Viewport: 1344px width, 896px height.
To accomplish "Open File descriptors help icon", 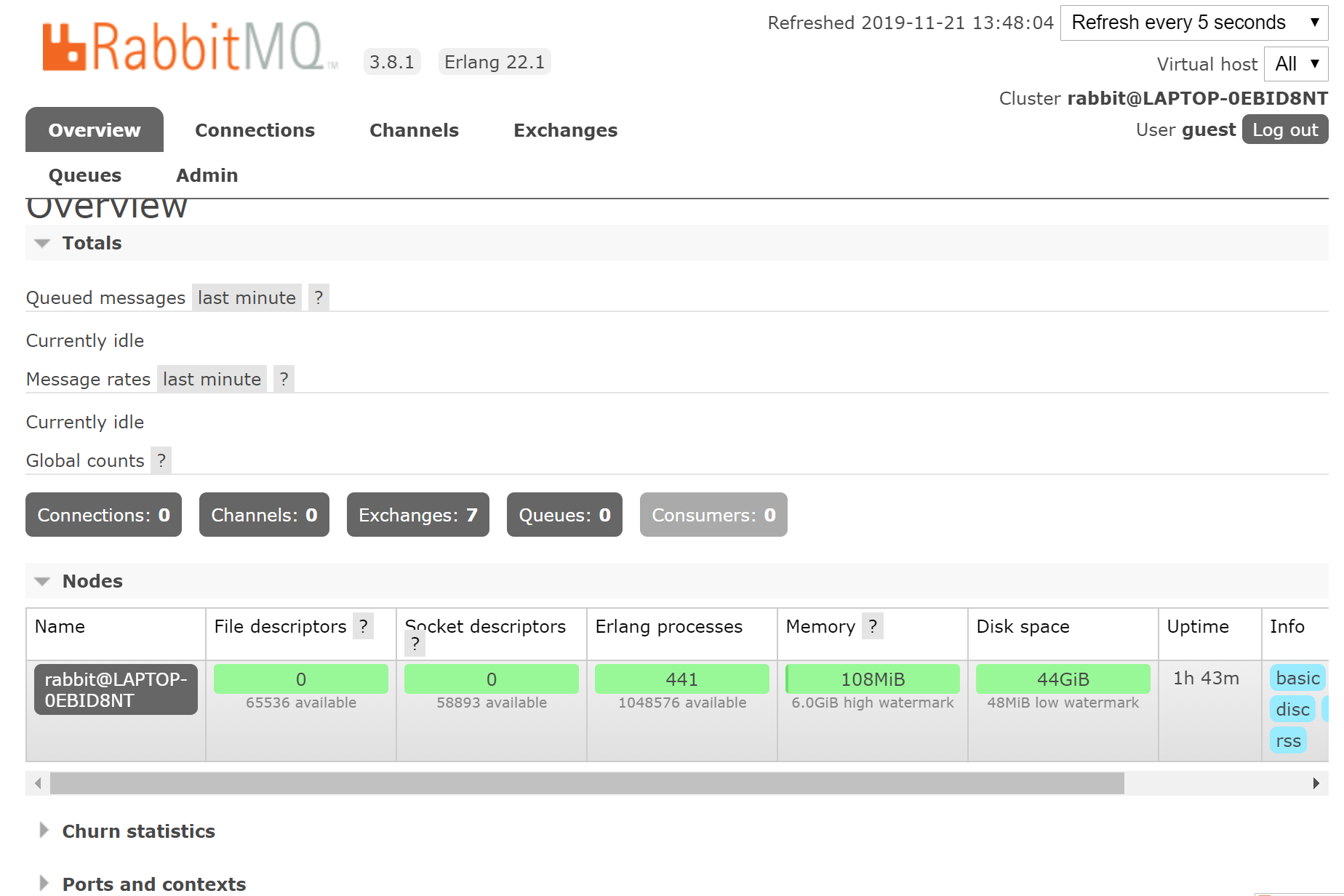I will pyautogui.click(x=364, y=626).
